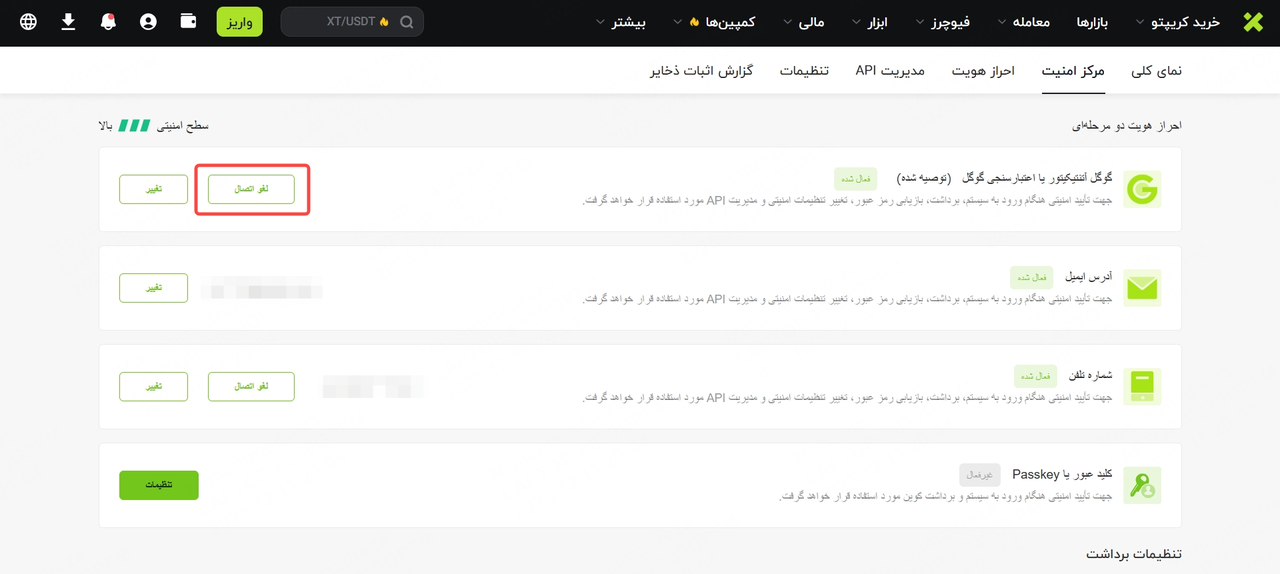Open the user profile icon
This screenshot has height=574, width=1280.
click(x=148, y=21)
